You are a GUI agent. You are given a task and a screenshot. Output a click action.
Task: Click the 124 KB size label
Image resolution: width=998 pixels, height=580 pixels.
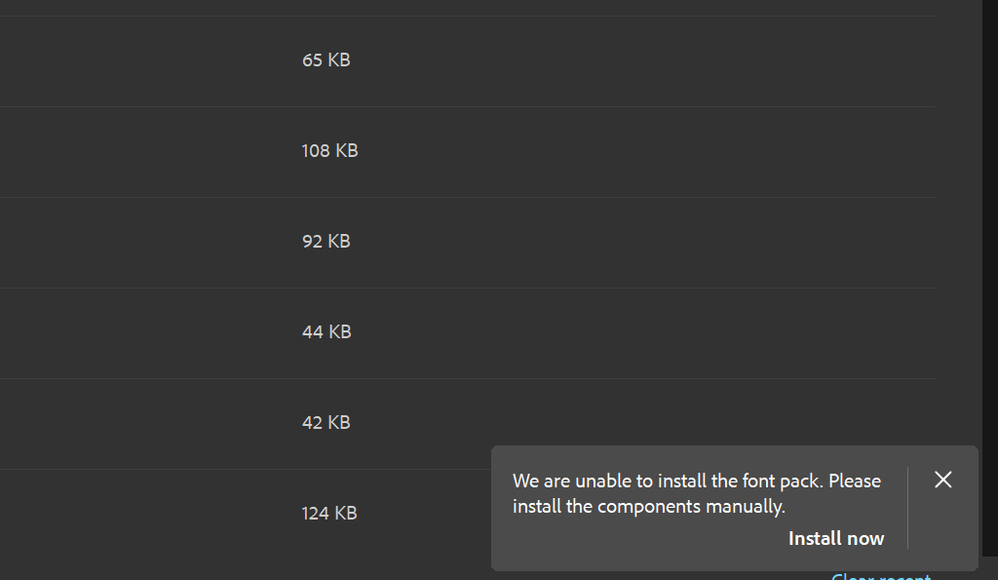click(329, 513)
